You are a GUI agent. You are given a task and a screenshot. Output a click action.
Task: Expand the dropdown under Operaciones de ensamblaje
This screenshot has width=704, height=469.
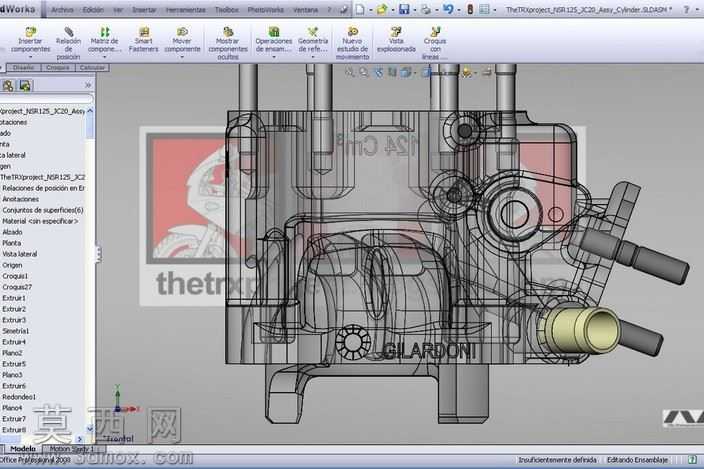pos(274,57)
